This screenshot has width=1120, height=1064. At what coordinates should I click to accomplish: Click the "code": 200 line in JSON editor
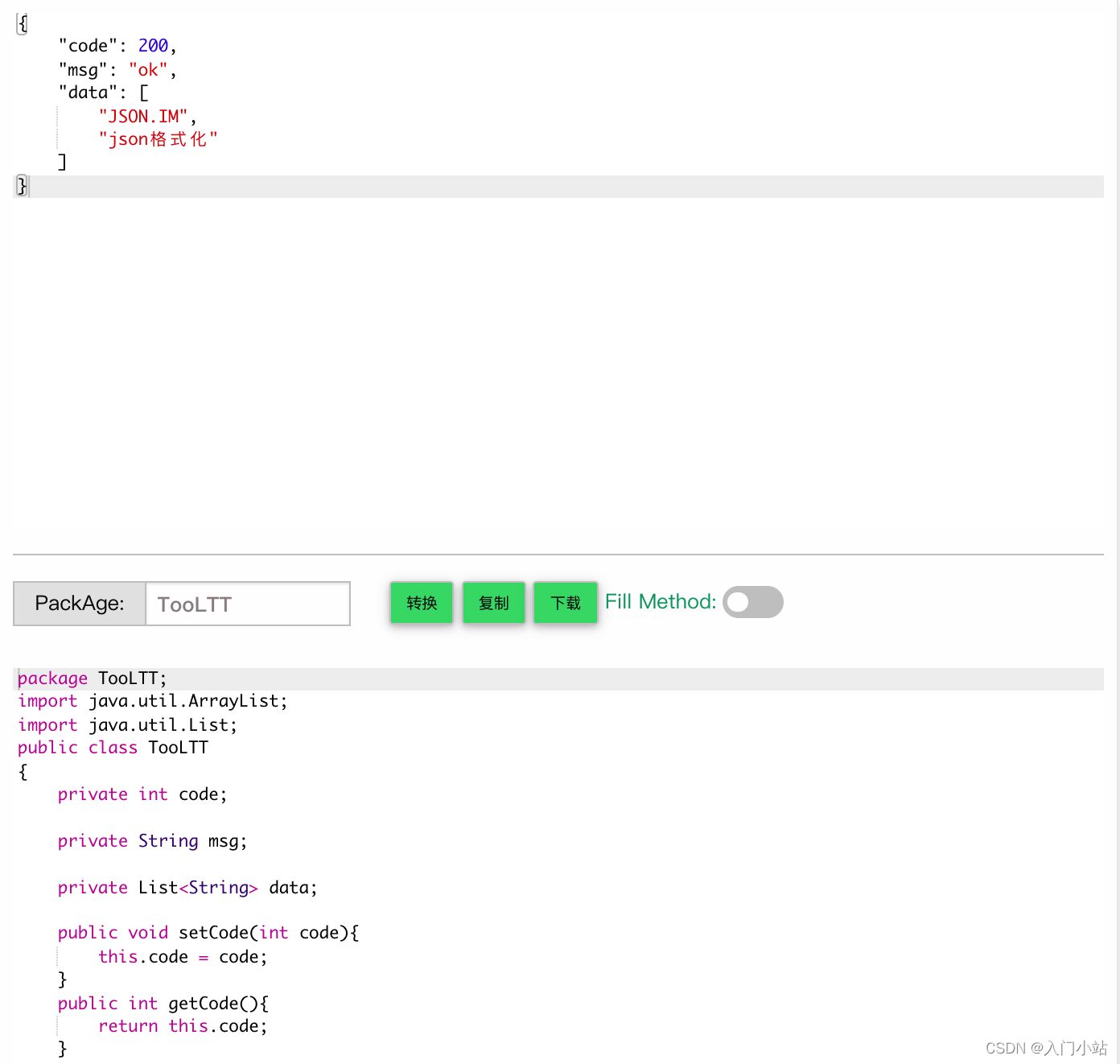(x=117, y=46)
